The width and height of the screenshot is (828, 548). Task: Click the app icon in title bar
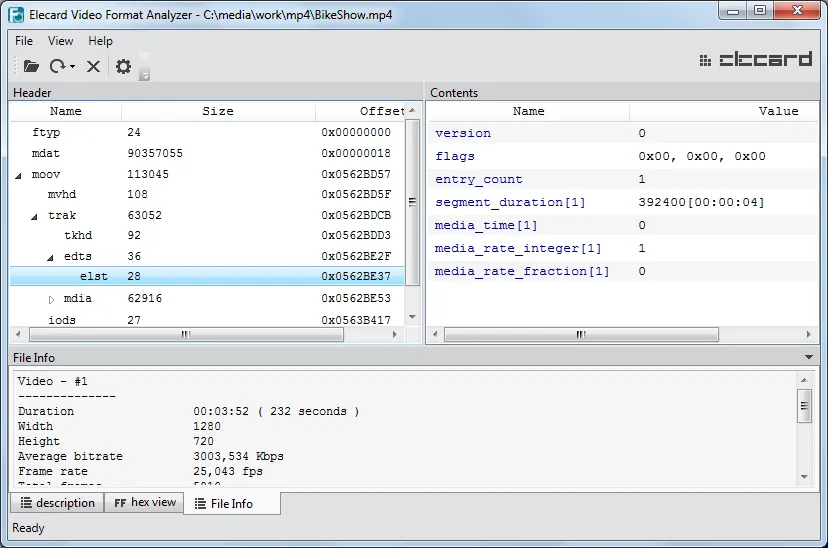tap(16, 14)
